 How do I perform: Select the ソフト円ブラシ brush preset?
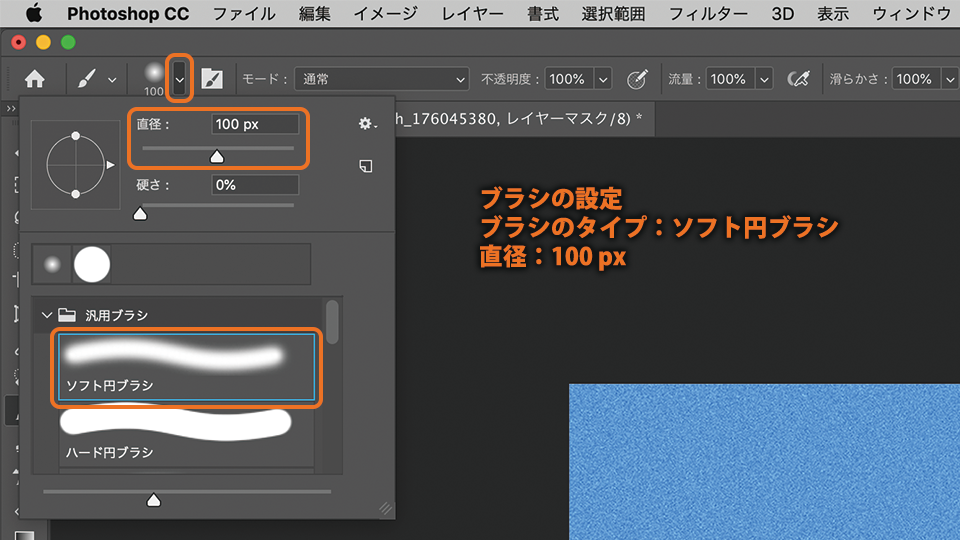pos(187,367)
